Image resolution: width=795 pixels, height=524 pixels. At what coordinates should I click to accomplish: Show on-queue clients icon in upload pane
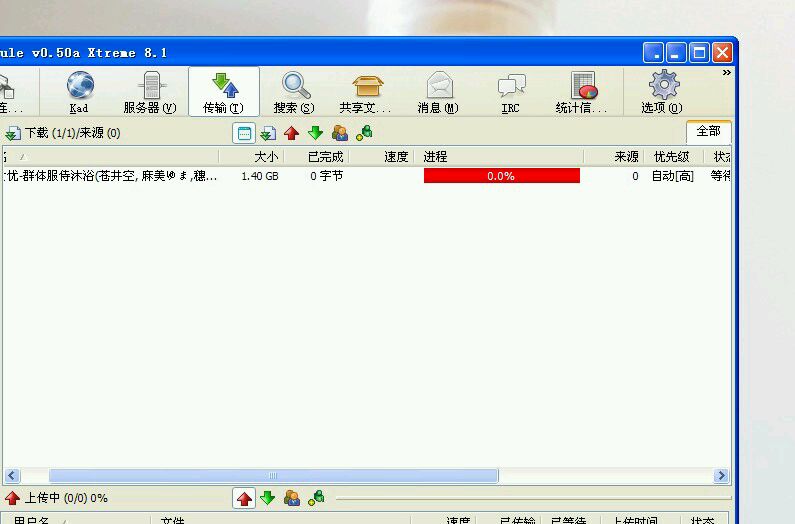[x=292, y=498]
